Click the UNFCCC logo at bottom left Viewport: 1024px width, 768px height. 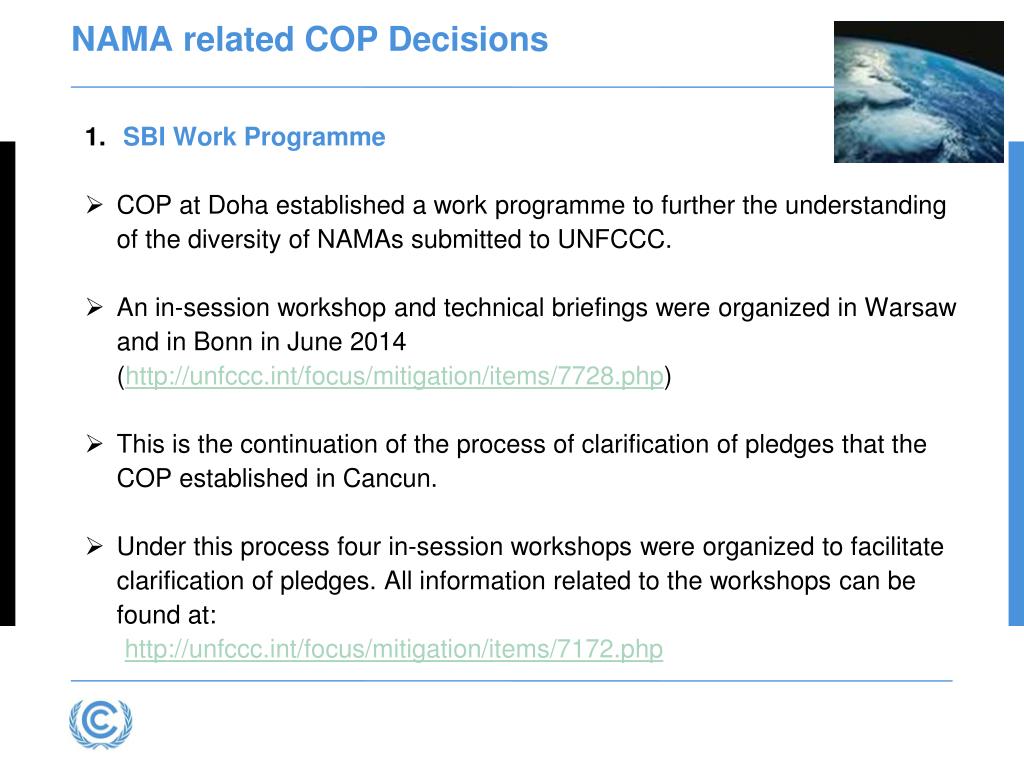coord(101,724)
